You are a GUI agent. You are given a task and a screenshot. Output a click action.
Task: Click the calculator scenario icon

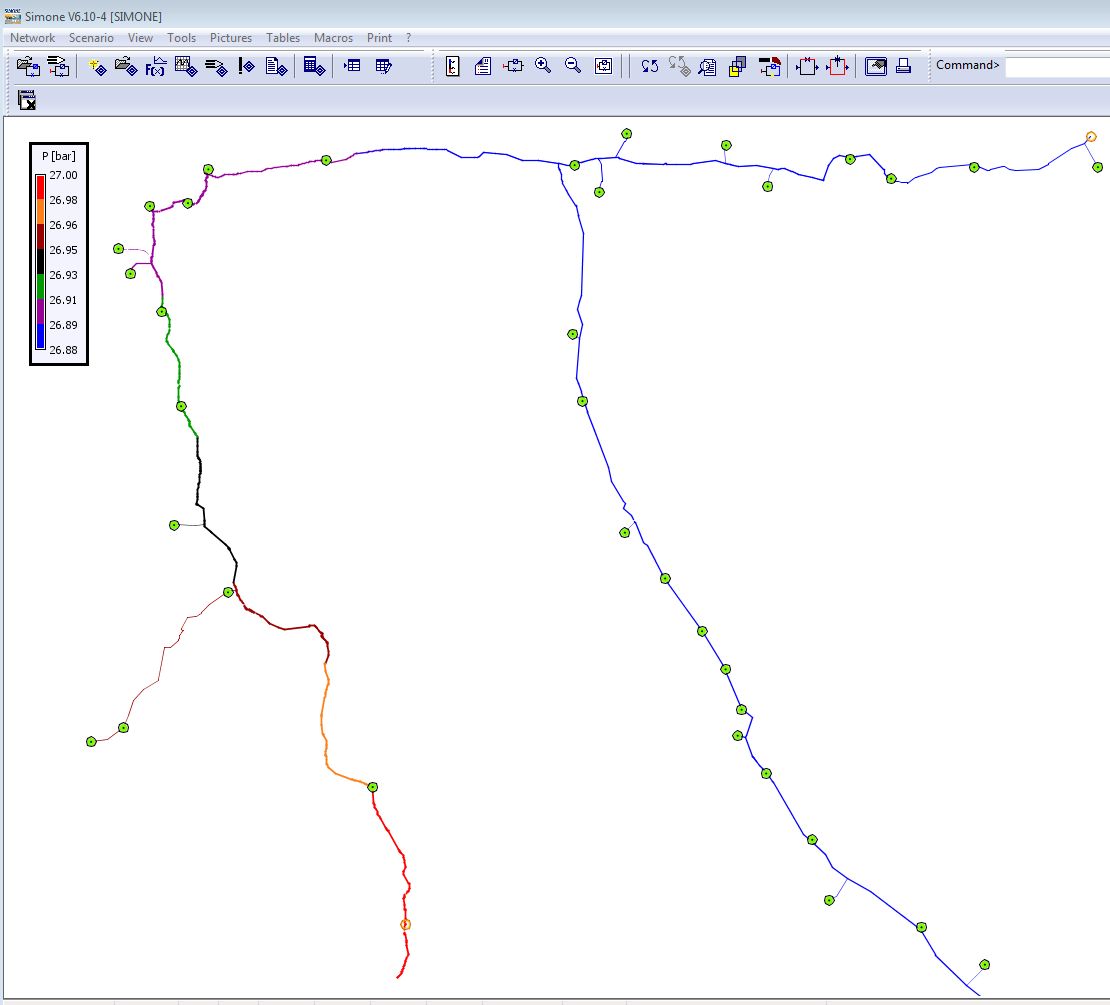coord(314,67)
